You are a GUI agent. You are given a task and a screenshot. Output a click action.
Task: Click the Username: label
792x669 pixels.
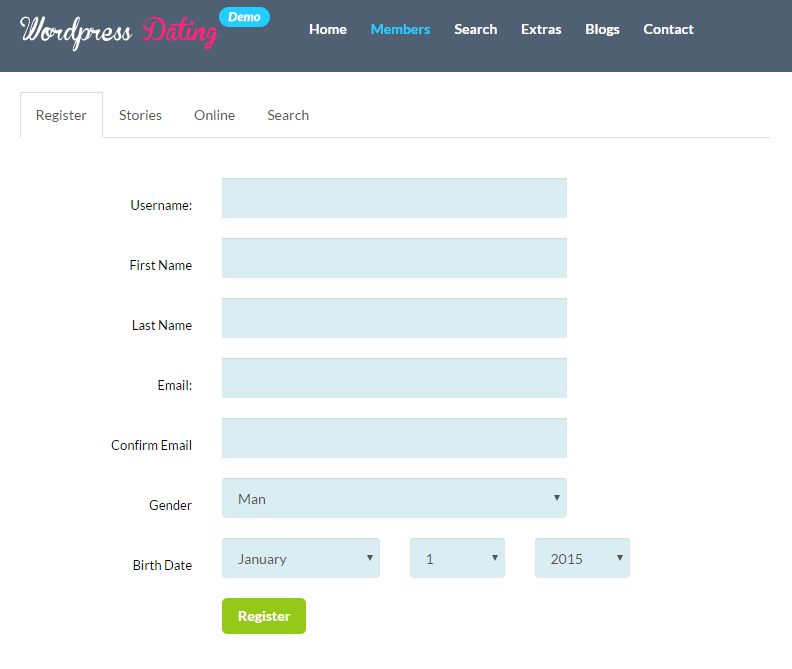pyautogui.click(x=161, y=205)
